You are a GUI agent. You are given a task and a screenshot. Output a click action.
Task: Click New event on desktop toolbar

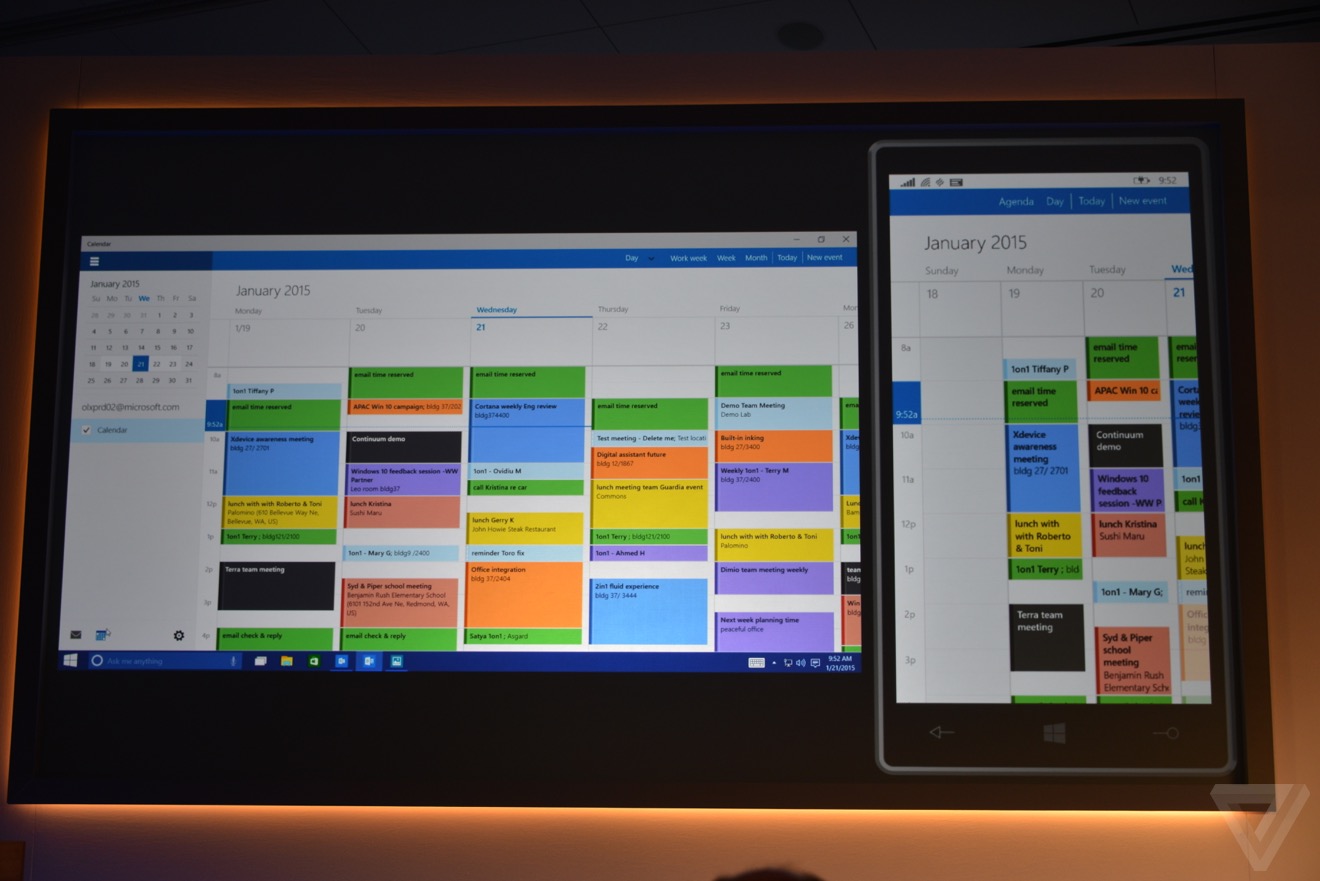point(824,258)
